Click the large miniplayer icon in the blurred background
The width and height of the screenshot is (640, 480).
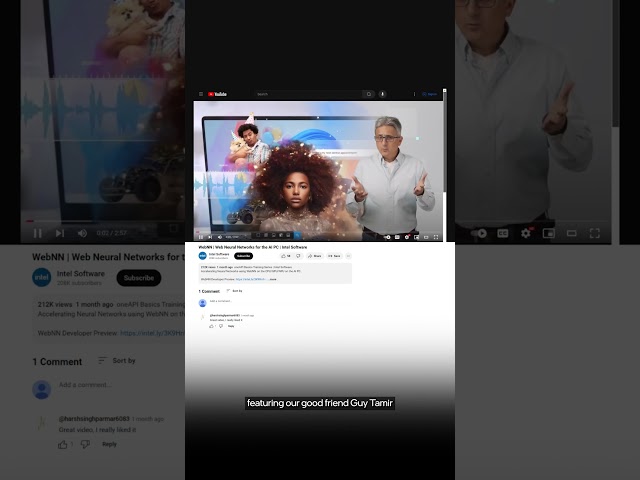pos(549,233)
